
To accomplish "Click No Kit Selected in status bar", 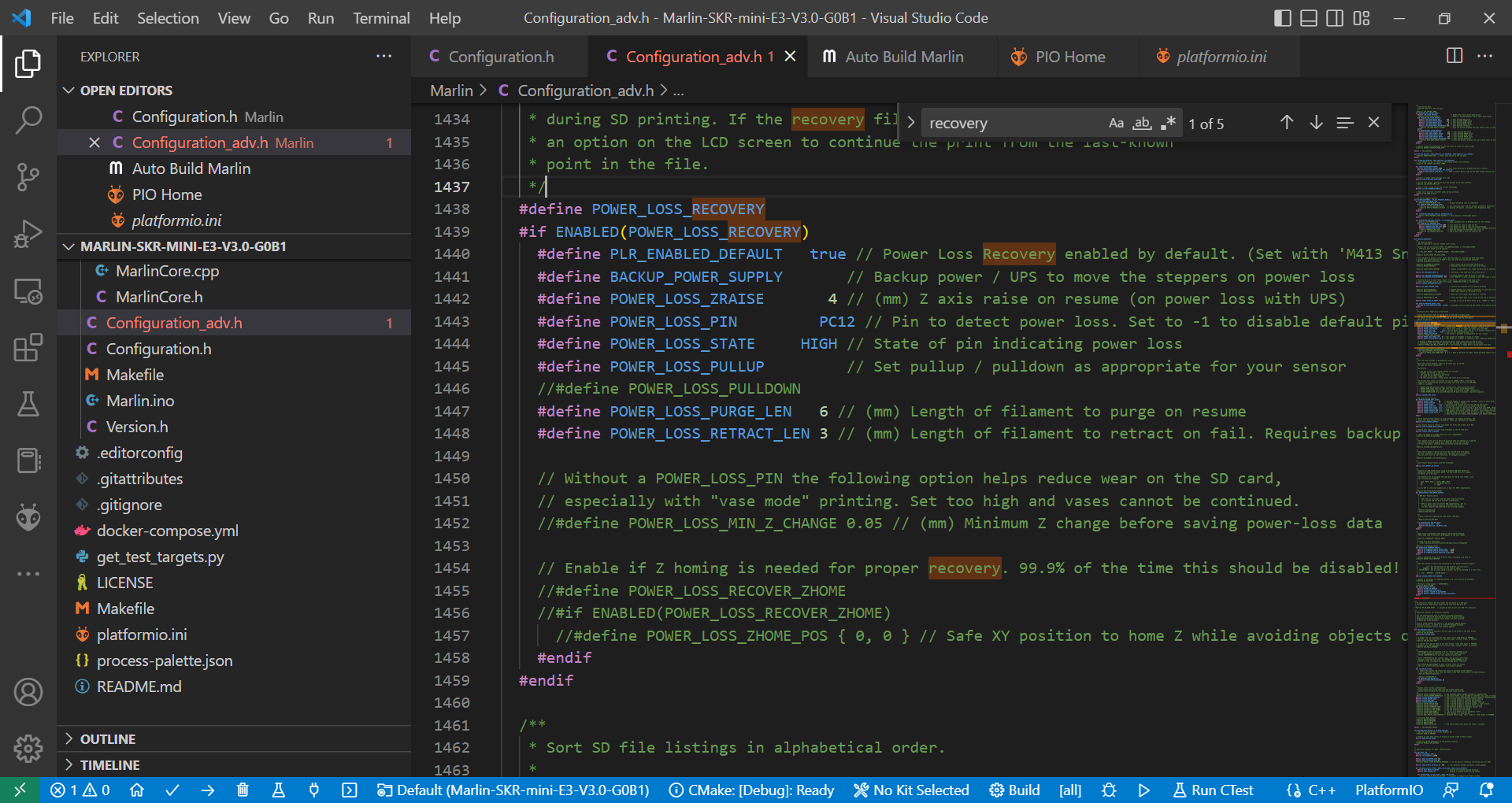I will 912,790.
